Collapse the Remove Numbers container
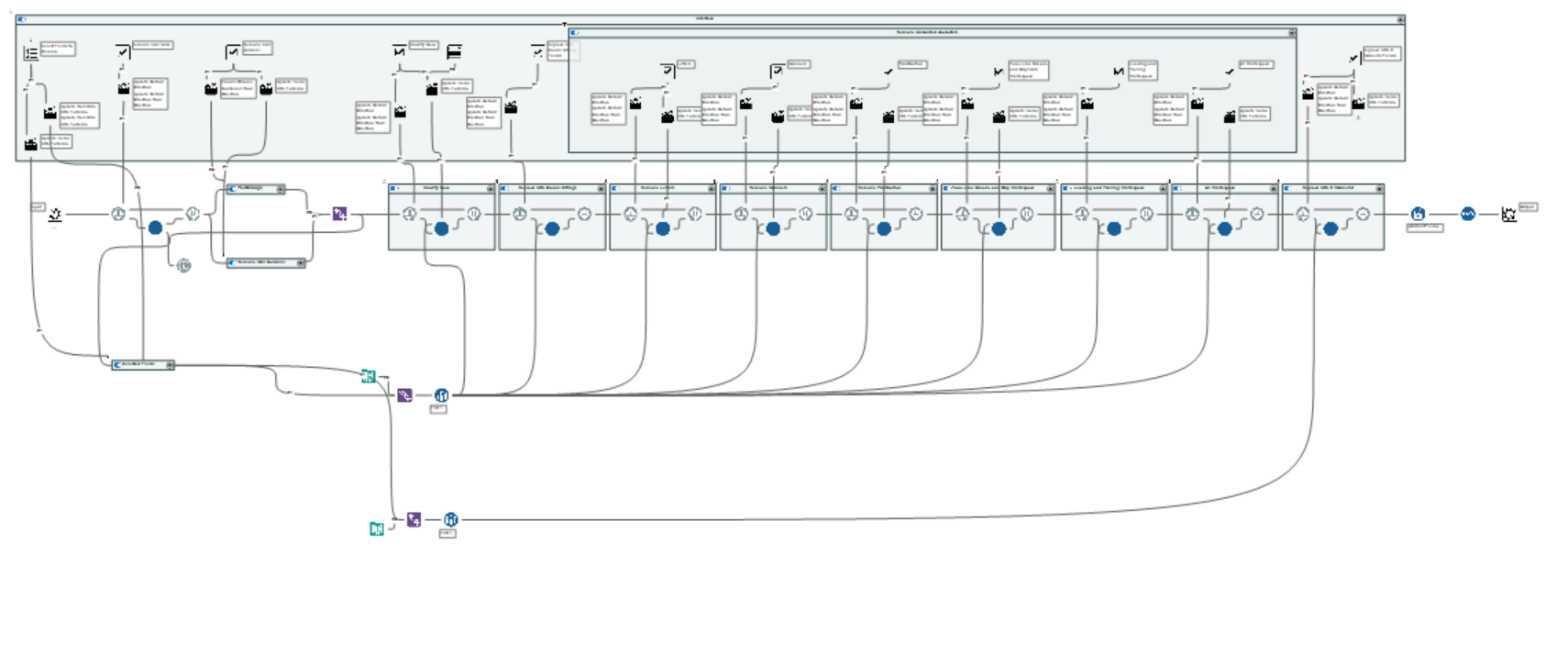This screenshot has width=1568, height=654. coord(822,188)
